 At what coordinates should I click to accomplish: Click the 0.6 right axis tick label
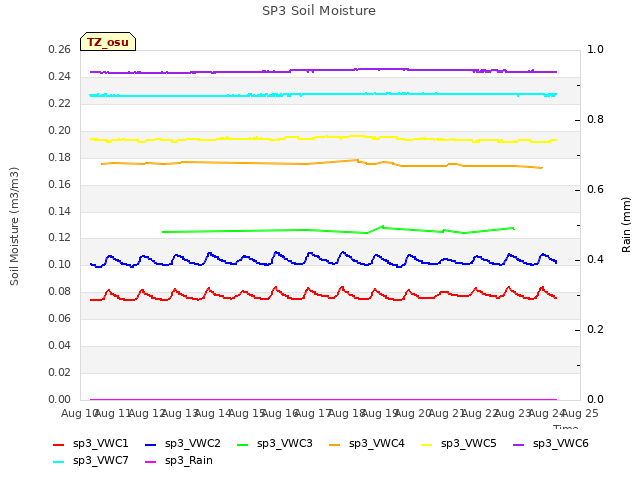pos(595,189)
